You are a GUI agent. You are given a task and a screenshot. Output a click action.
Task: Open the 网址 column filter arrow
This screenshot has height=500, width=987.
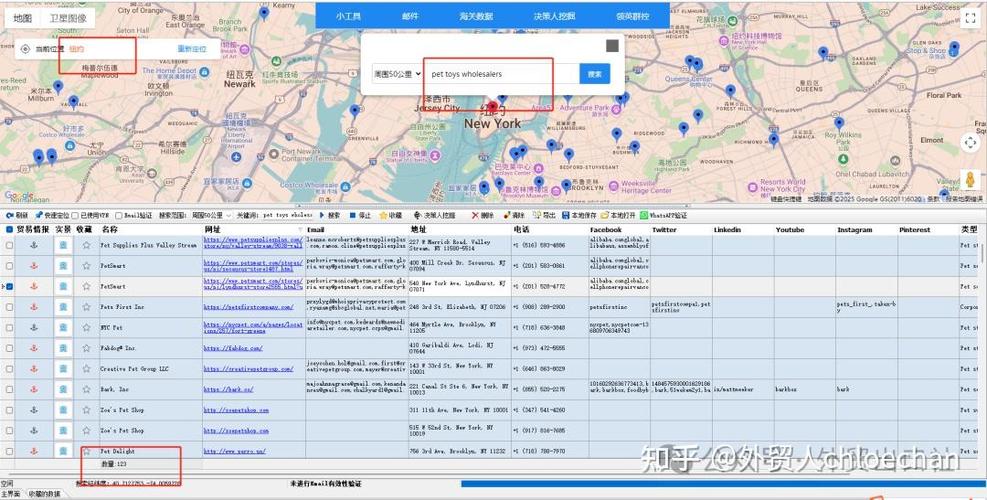300,230
